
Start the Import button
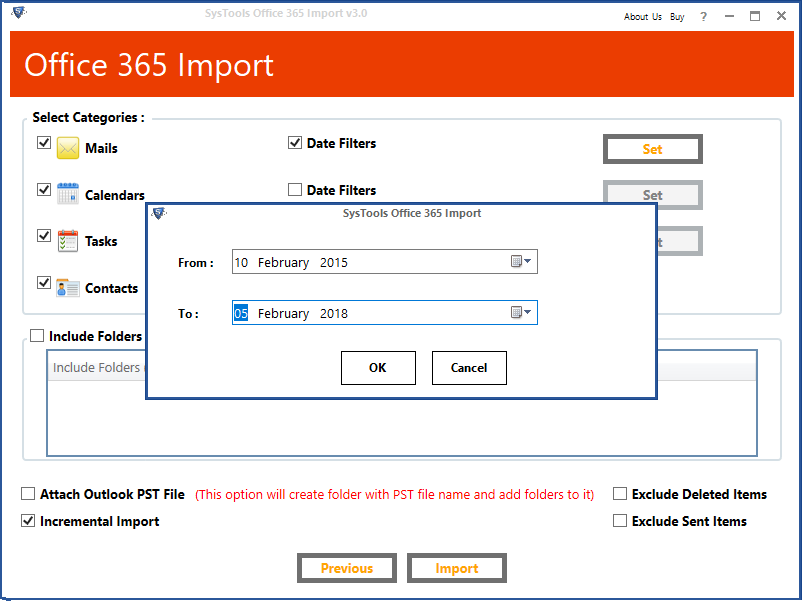pos(456,568)
